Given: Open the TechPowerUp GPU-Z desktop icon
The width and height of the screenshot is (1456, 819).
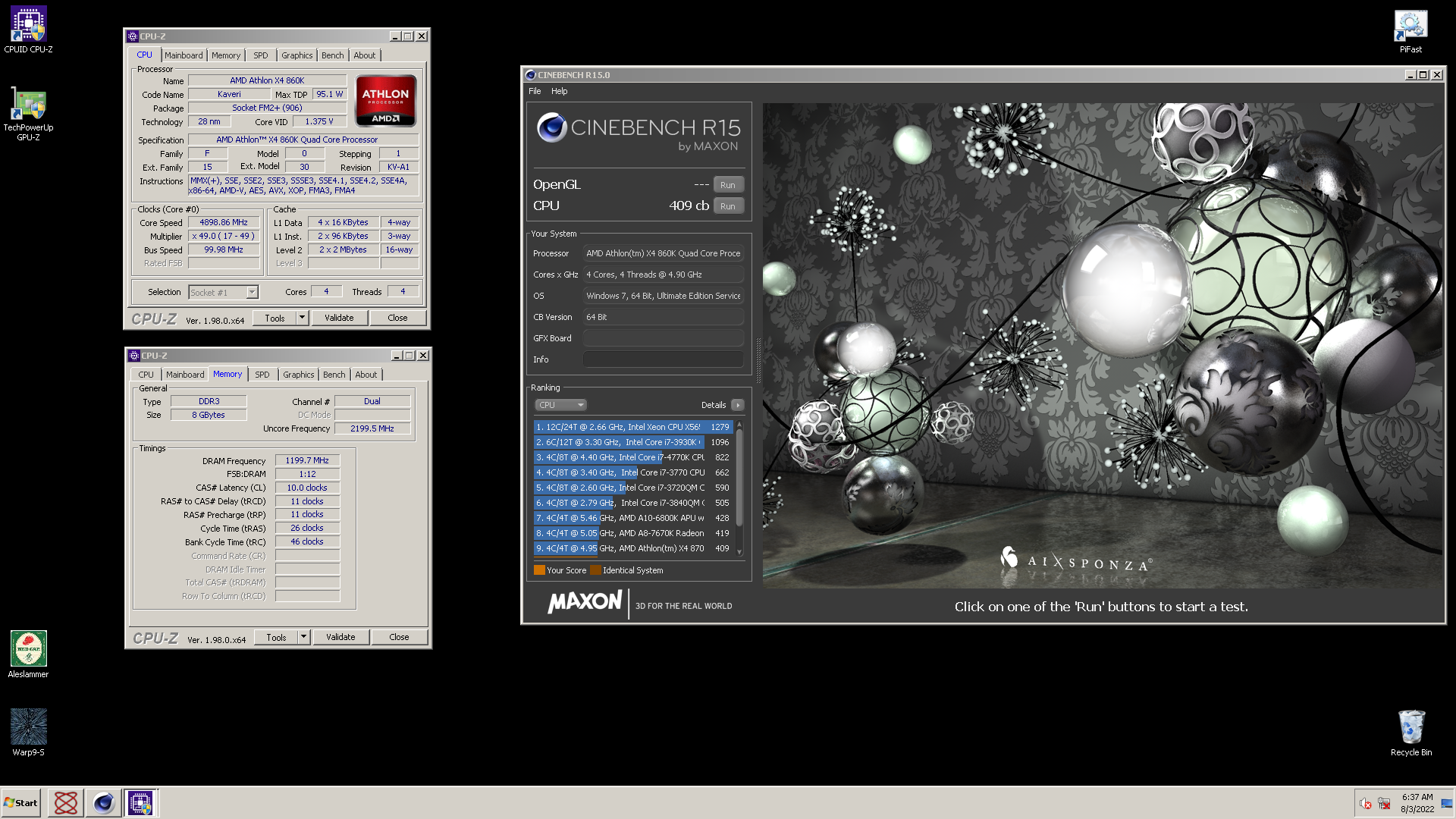Looking at the screenshot, I should (x=28, y=114).
